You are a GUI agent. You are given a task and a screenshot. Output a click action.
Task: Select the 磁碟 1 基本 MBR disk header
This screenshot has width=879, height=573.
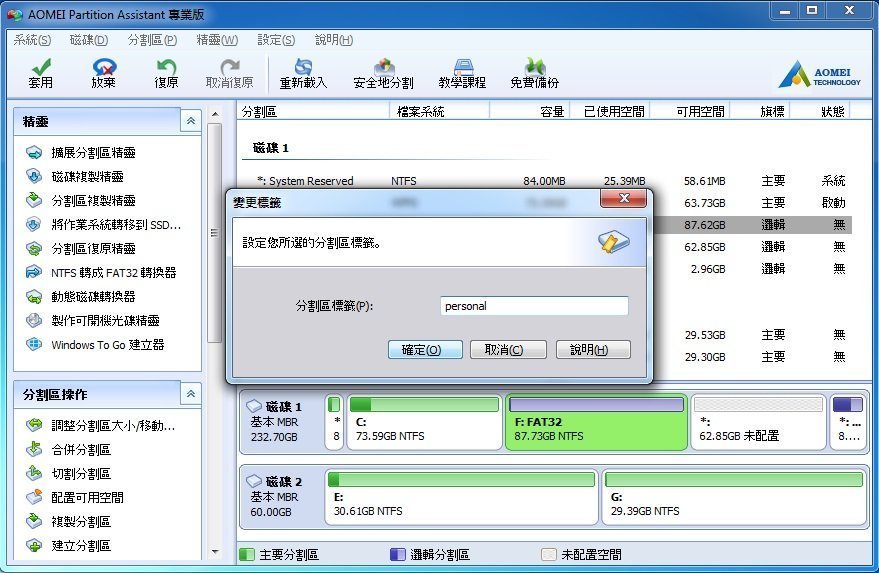coord(281,422)
